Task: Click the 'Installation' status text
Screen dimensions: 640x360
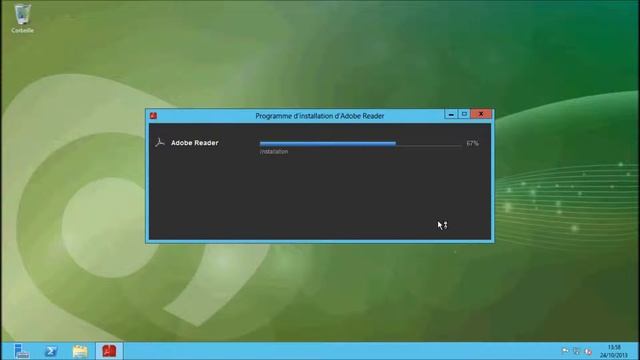Action: (274, 152)
